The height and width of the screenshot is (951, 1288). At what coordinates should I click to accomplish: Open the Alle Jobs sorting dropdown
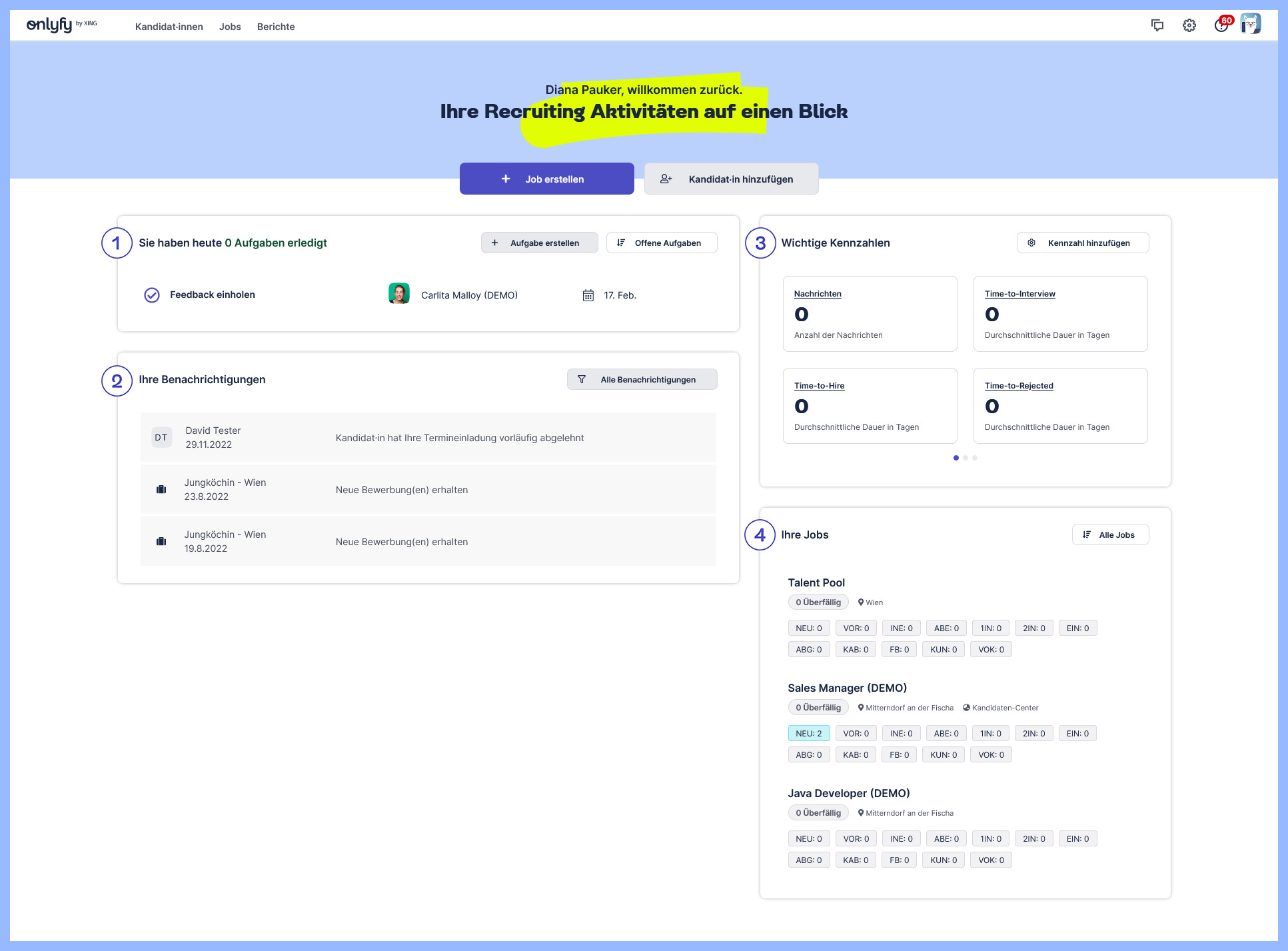(1110, 534)
